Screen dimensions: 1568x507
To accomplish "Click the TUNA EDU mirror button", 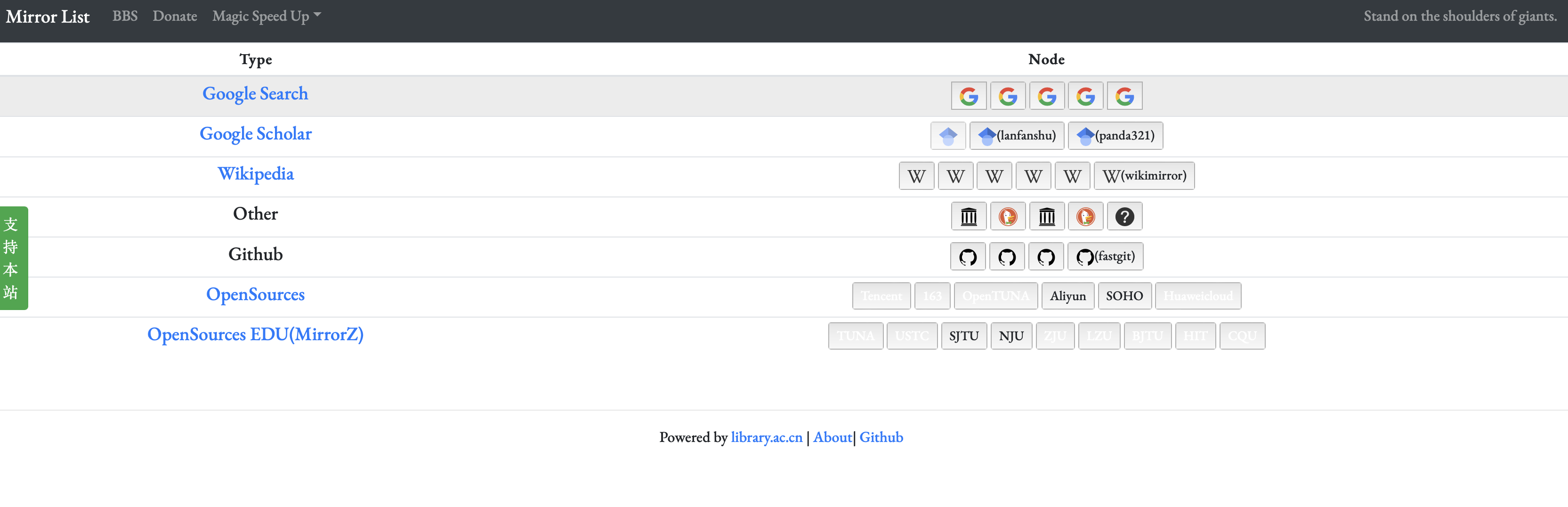I will click(855, 336).
